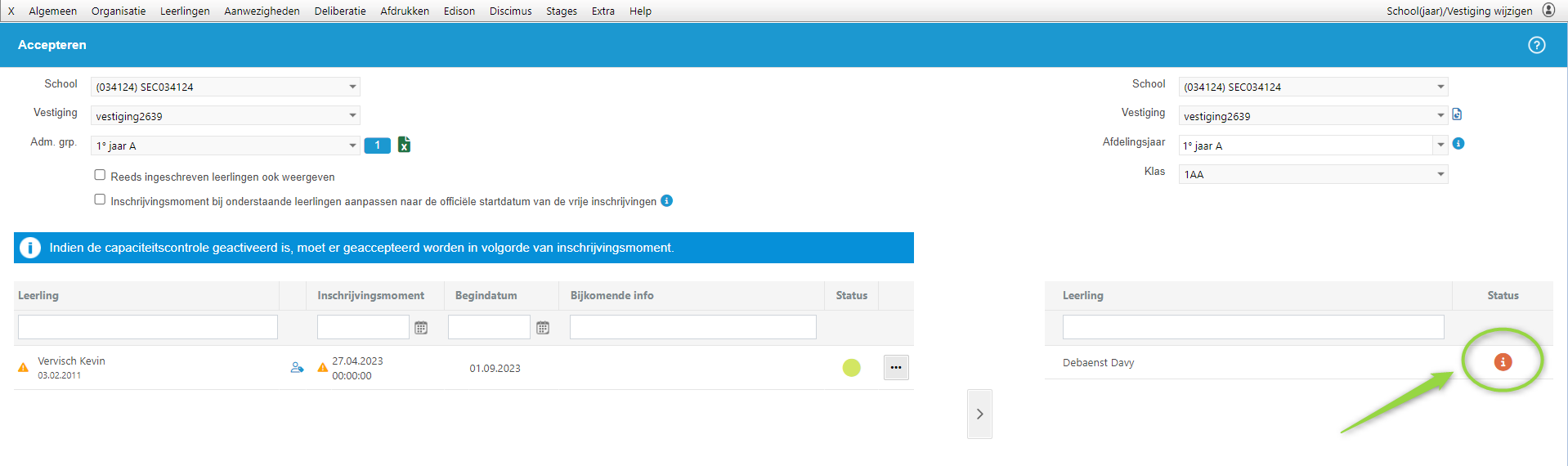1568x466 pixels.
Task: Open the Begindatum calendar picker
Action: point(543,328)
